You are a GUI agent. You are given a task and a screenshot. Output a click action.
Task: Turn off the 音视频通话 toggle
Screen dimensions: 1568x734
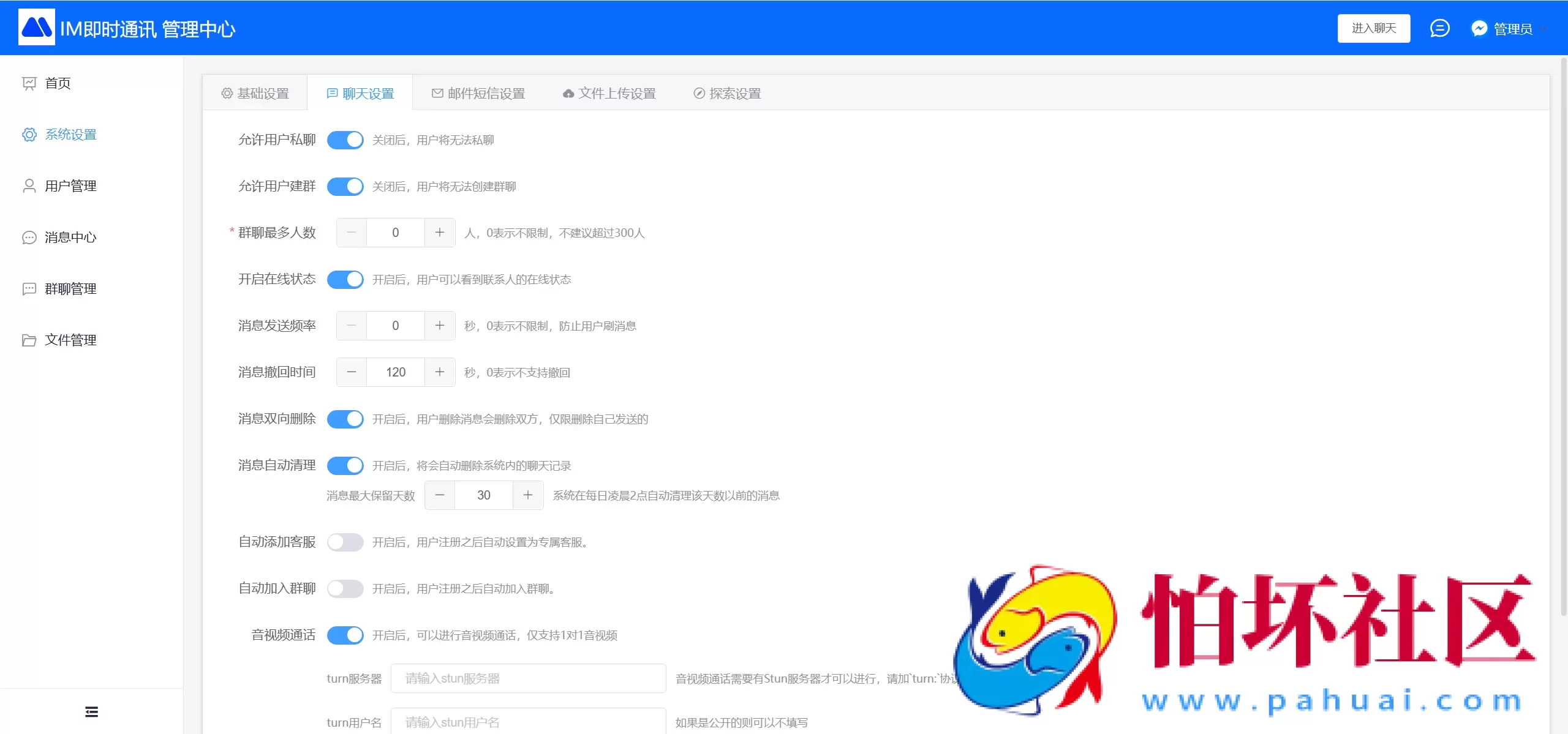345,635
